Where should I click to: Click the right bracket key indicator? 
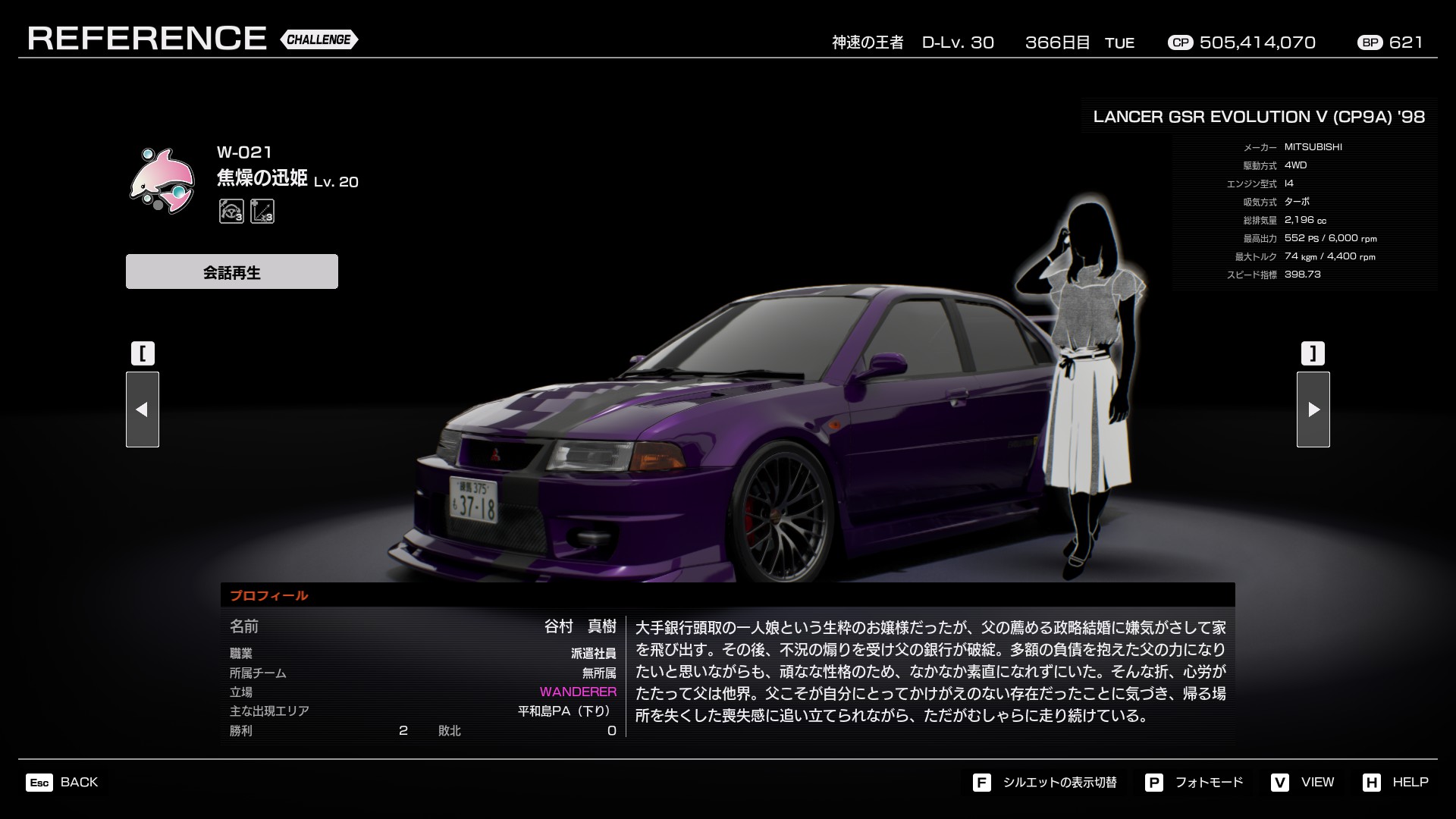[x=1313, y=353]
